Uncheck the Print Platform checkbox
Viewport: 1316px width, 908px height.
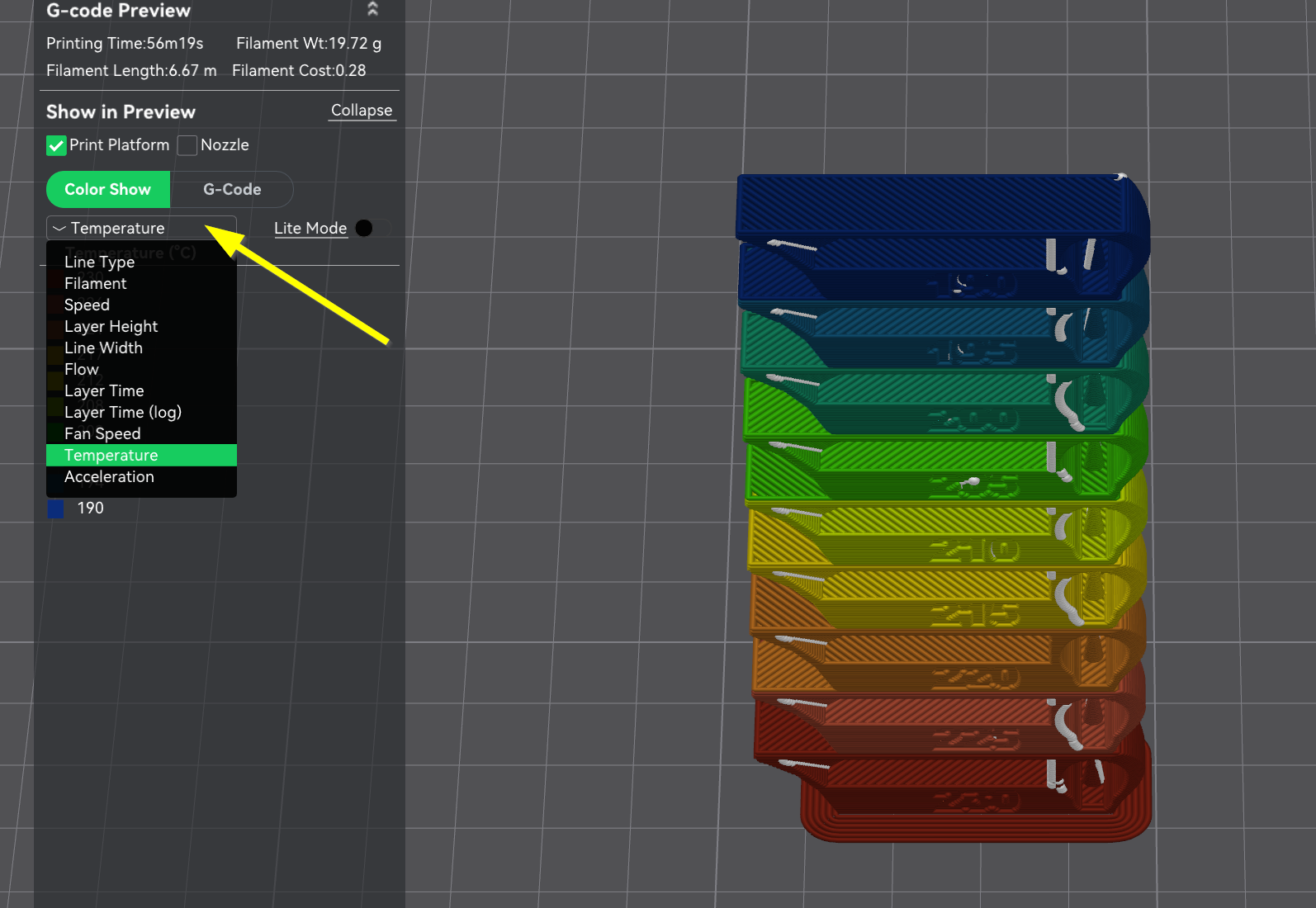(x=56, y=145)
